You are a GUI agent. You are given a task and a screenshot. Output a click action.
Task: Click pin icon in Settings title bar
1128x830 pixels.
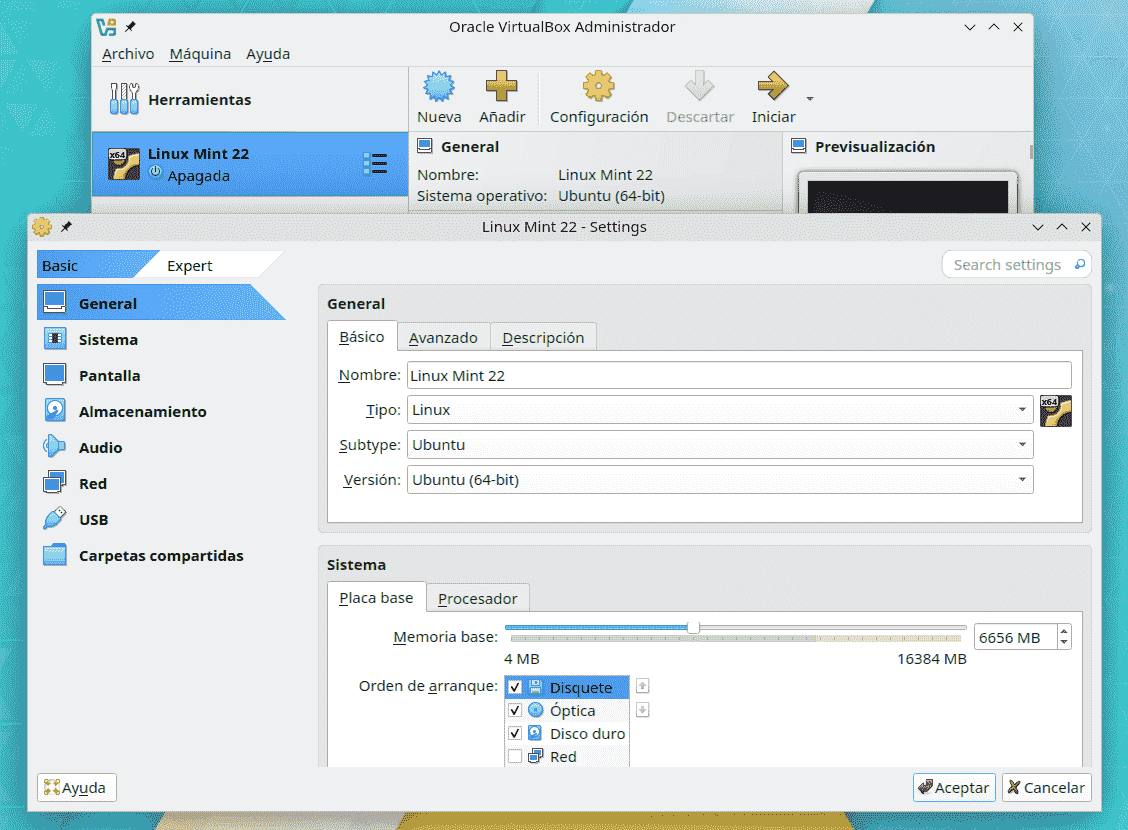66,227
